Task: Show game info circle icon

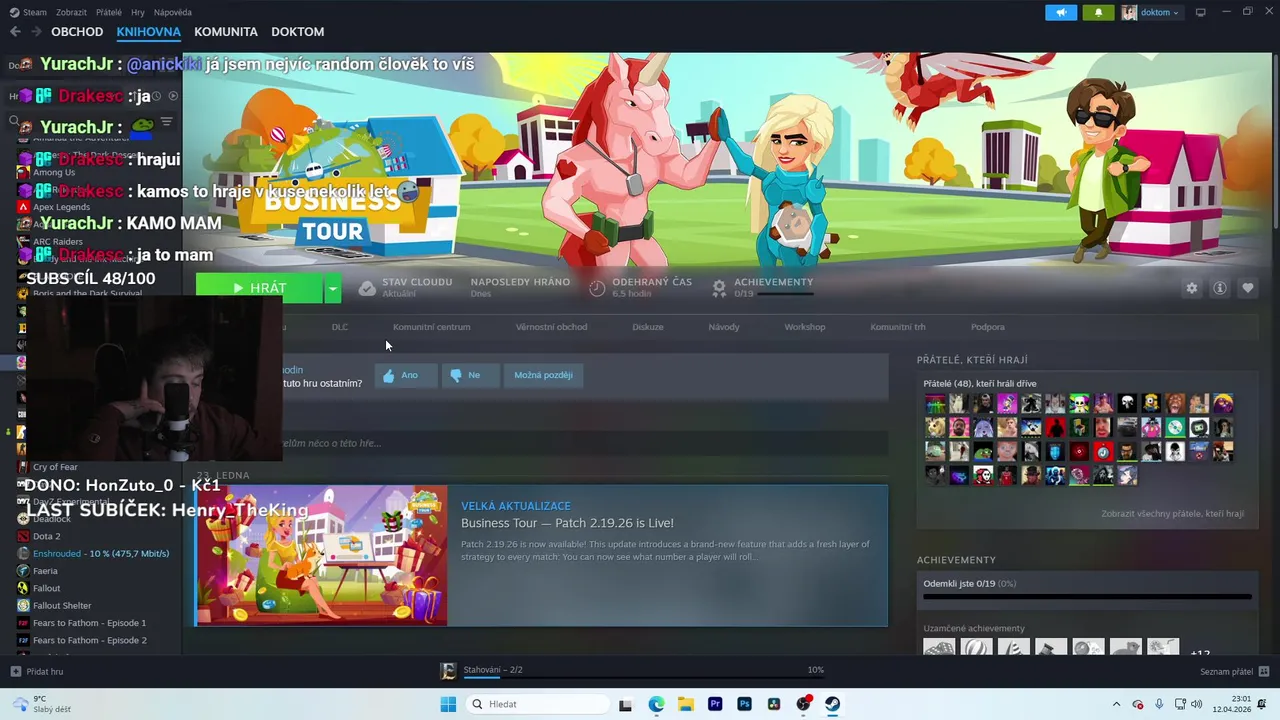Action: (1220, 288)
